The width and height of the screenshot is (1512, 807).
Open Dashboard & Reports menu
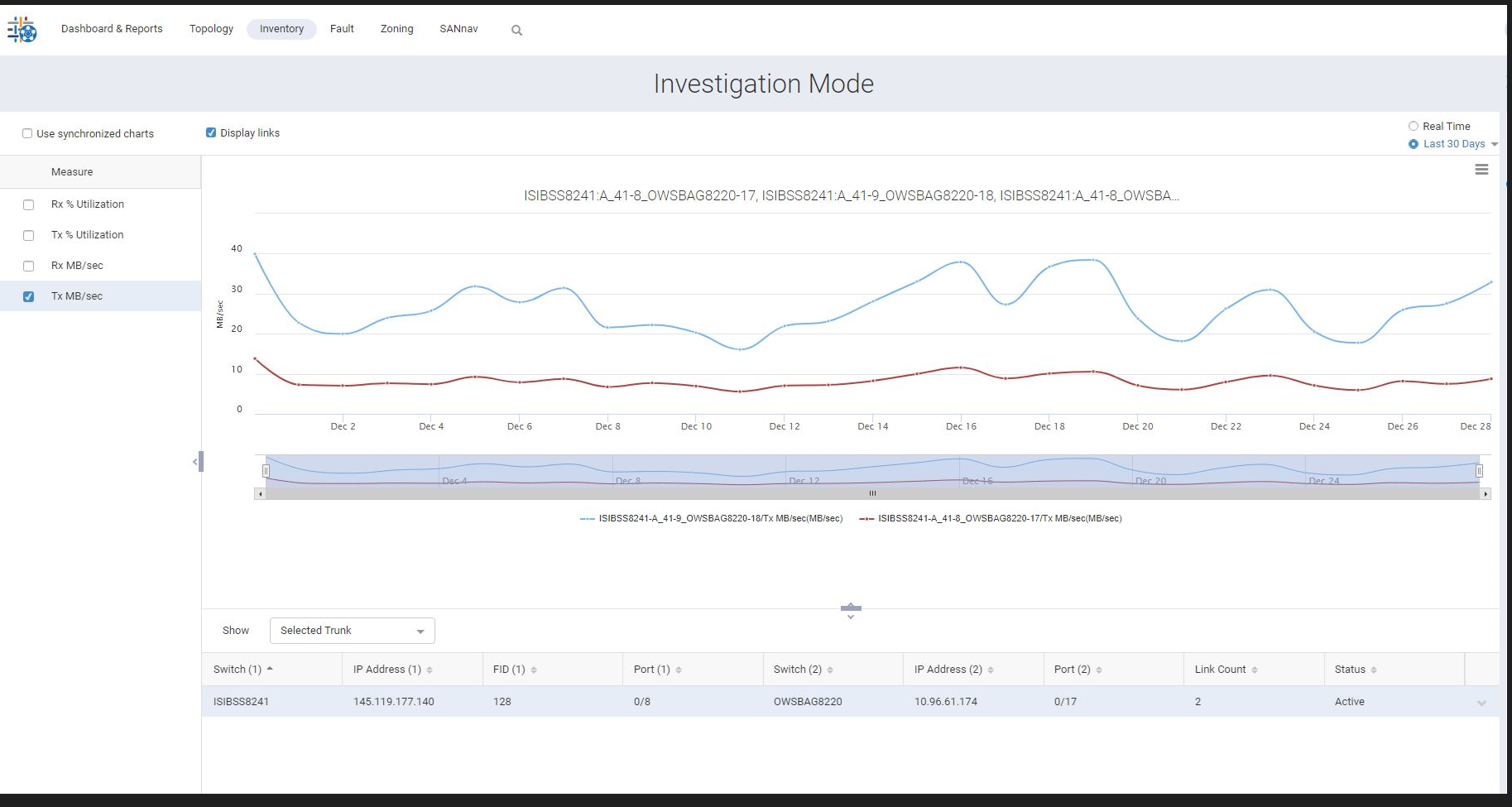[x=112, y=29]
